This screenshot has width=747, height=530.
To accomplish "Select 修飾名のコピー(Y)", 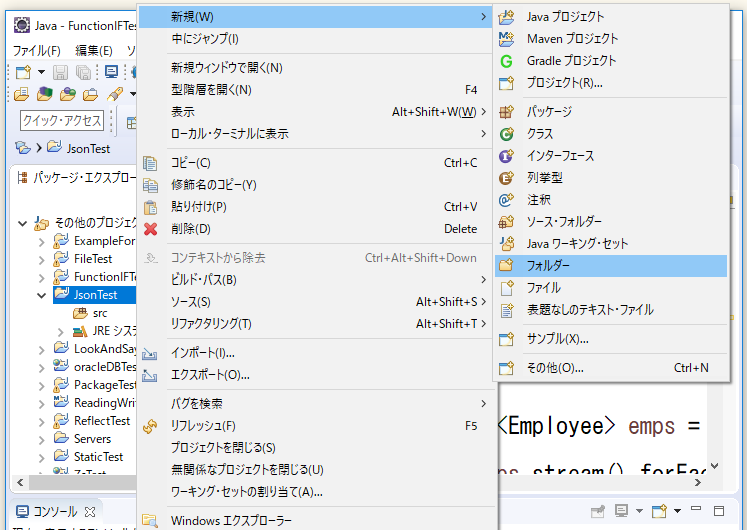I will [x=315, y=185].
